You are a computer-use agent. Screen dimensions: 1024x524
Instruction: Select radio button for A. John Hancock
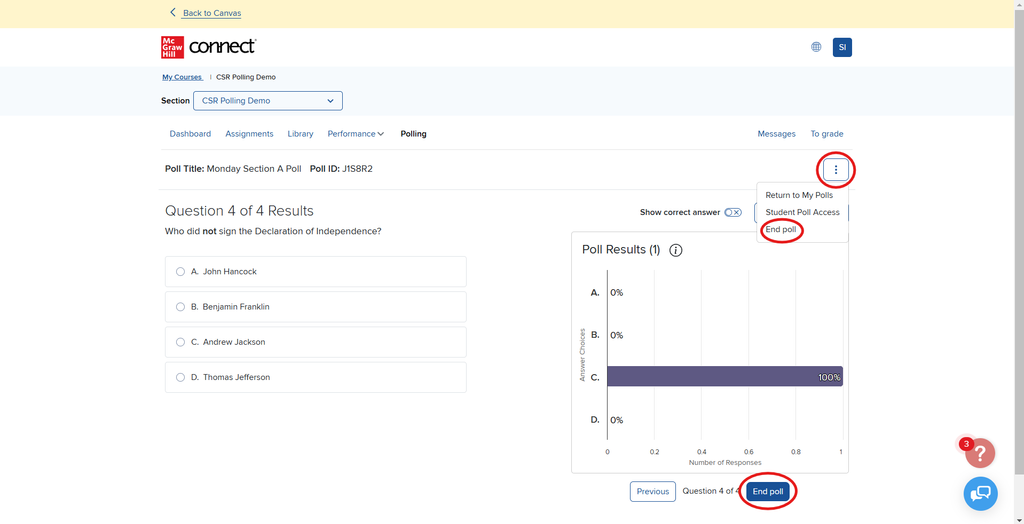[x=180, y=272]
